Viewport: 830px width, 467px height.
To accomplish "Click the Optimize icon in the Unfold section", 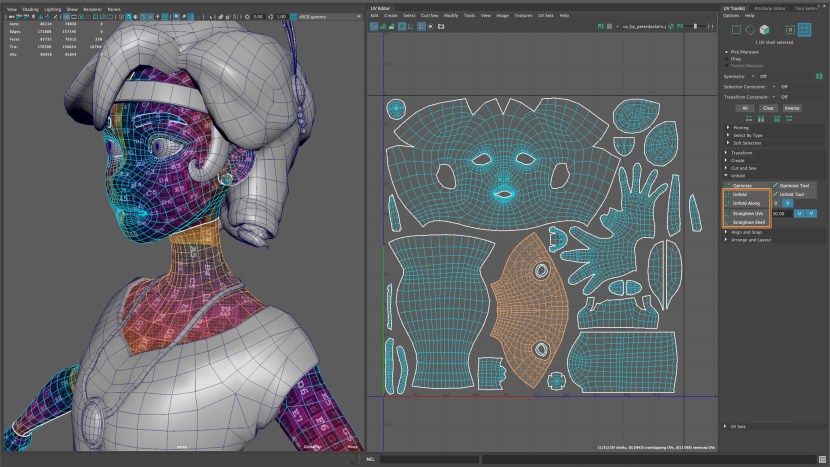I will pos(728,185).
